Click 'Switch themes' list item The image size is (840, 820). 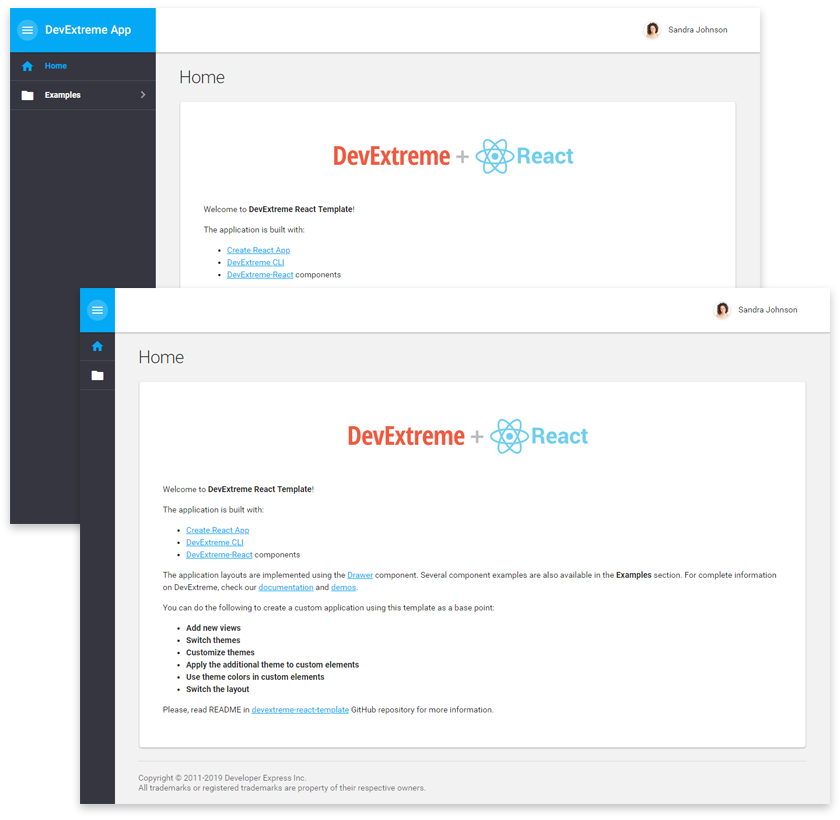[213, 641]
